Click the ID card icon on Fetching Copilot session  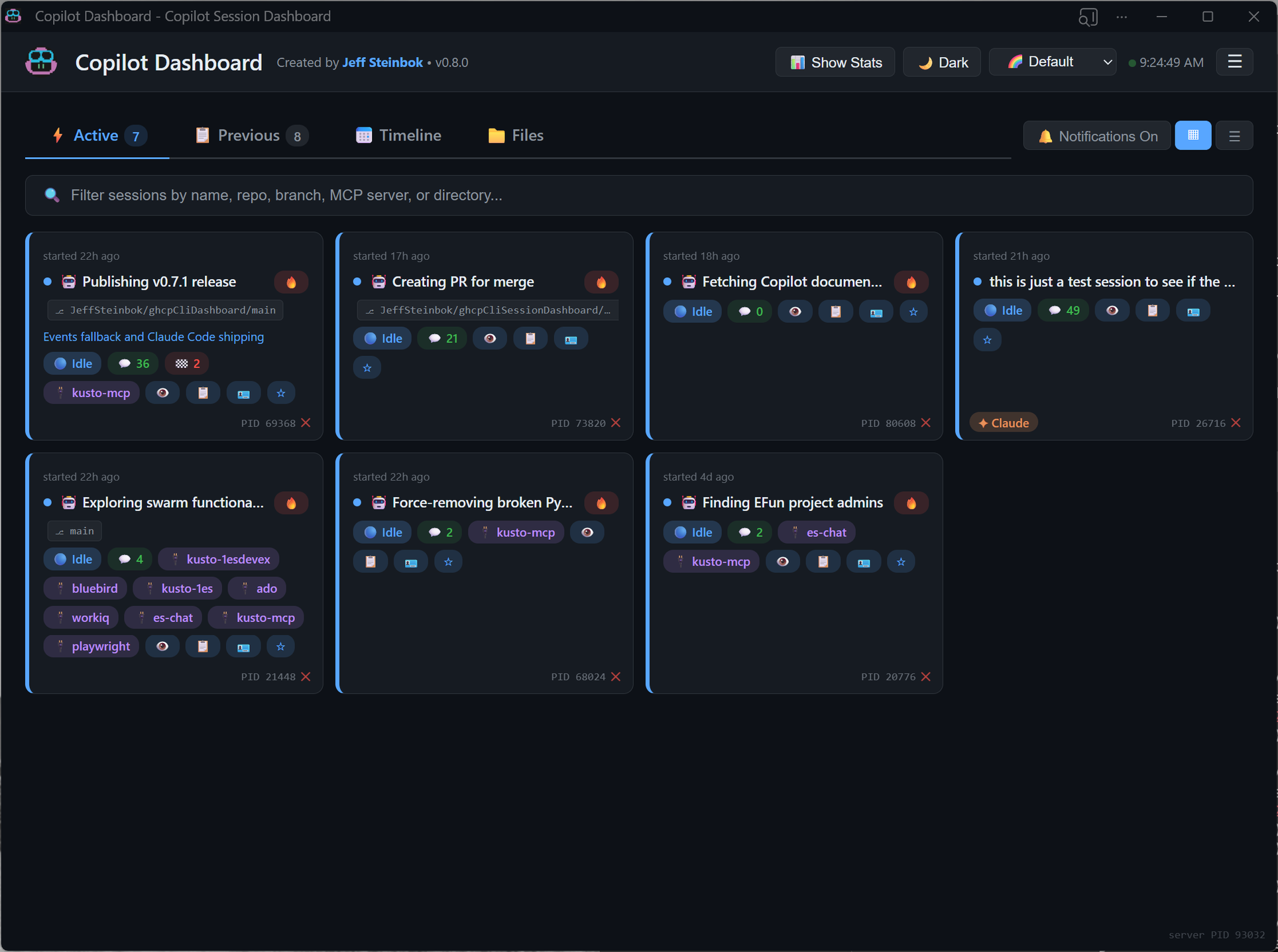pos(876,311)
